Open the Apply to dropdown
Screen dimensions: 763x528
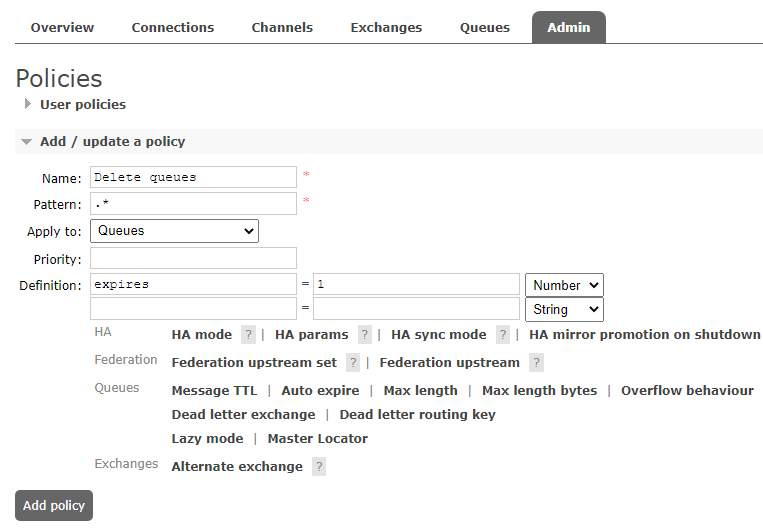pyautogui.click(x=174, y=231)
